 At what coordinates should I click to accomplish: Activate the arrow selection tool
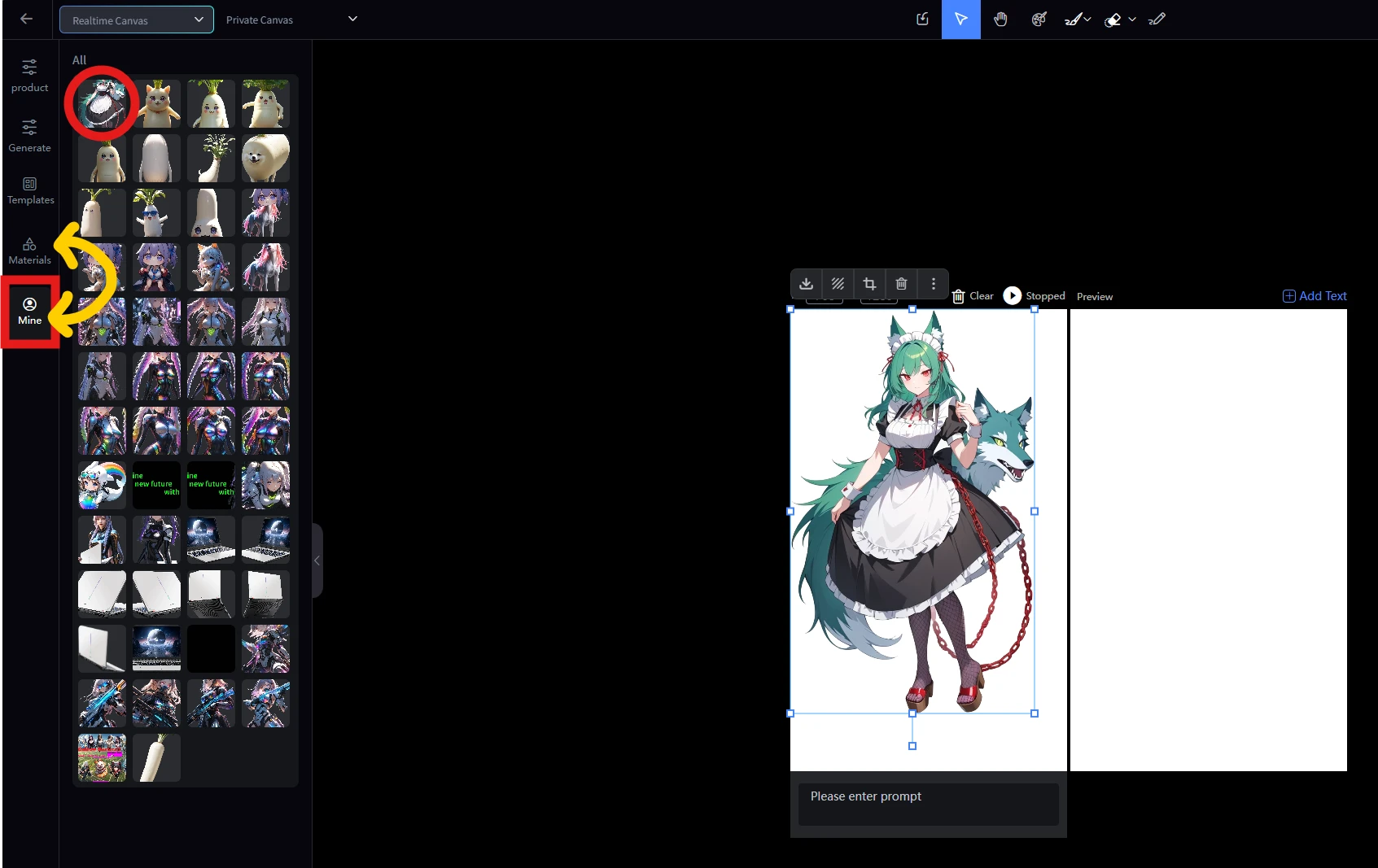pyautogui.click(x=961, y=20)
